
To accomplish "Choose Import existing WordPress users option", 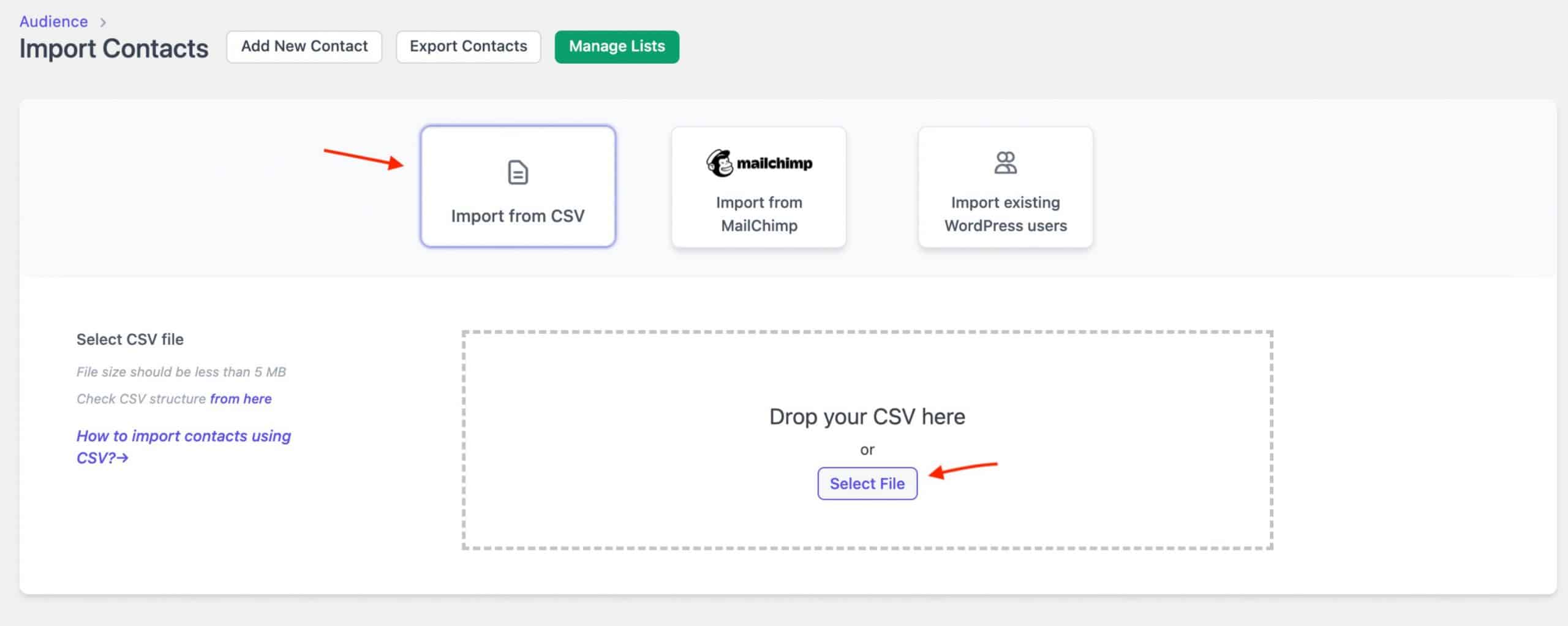I will [x=1005, y=187].
